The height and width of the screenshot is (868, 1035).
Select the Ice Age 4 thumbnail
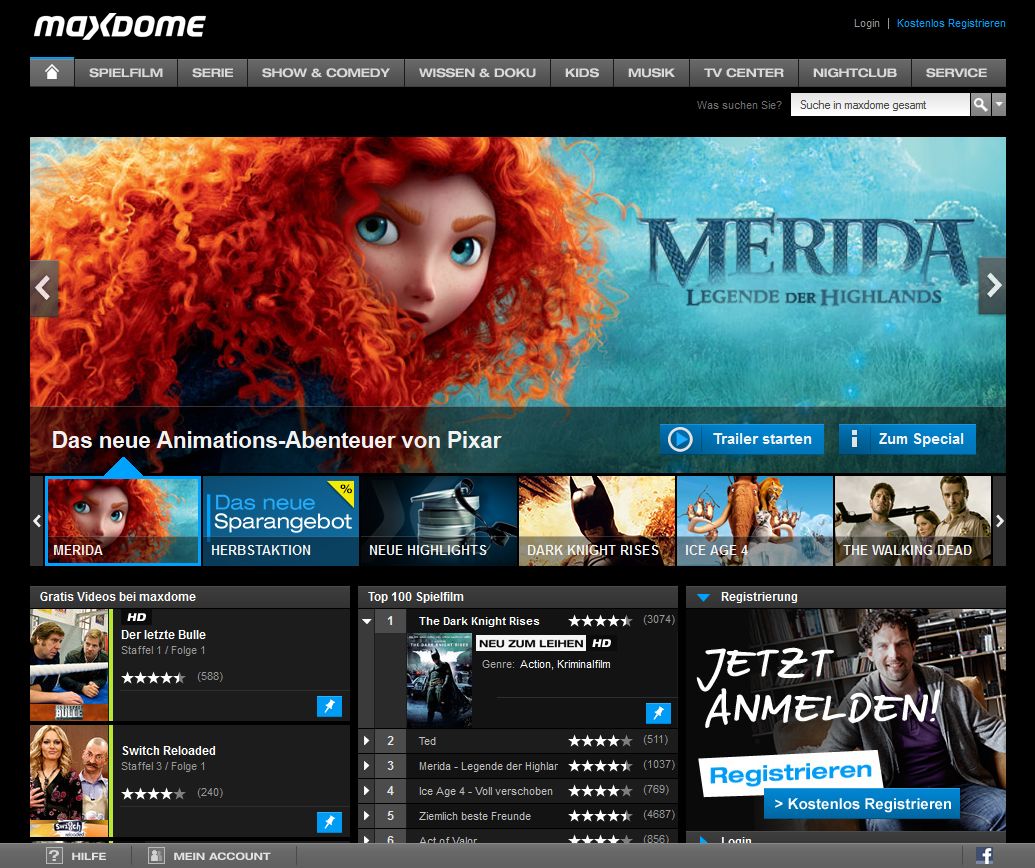pos(754,521)
